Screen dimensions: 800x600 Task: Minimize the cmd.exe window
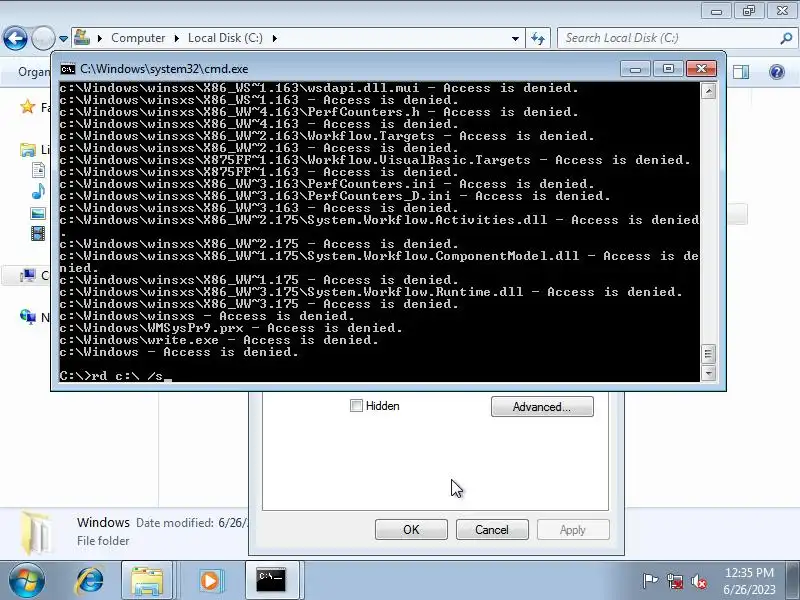pos(635,69)
